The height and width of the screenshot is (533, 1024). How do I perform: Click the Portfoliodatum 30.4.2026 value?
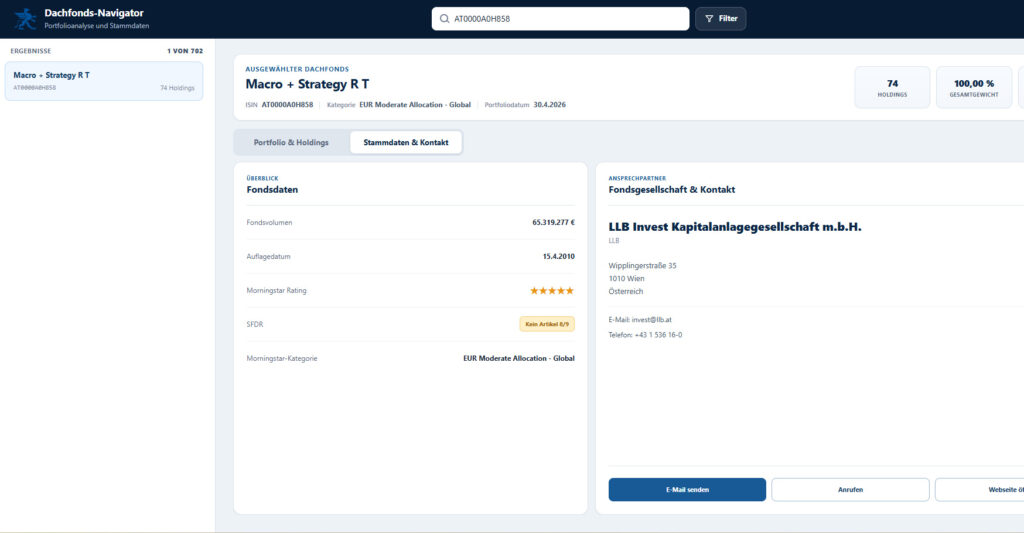[x=549, y=105]
